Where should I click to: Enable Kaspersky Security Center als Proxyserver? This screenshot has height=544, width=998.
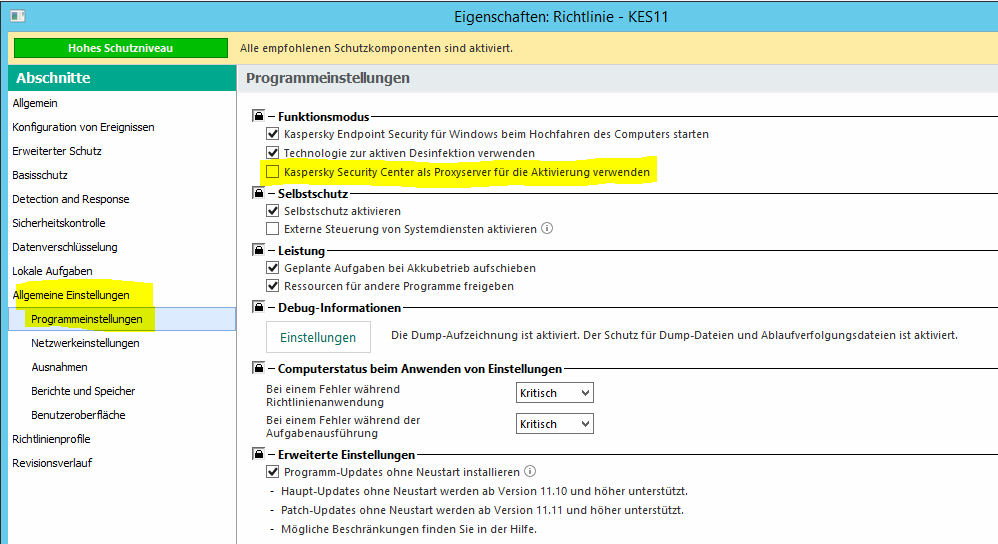(x=272, y=172)
